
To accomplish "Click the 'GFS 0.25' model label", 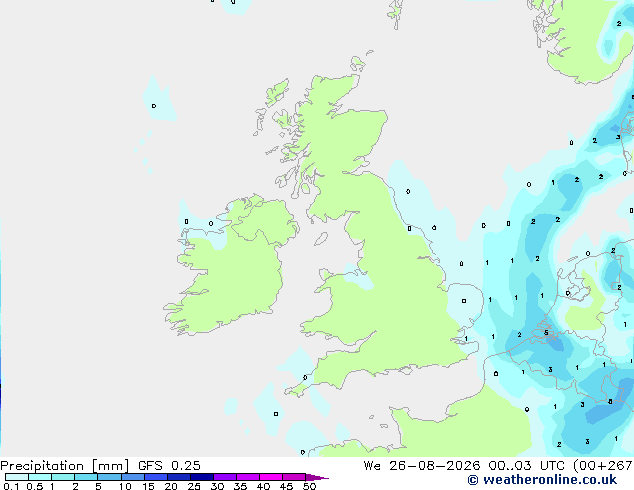I will click(x=169, y=466).
